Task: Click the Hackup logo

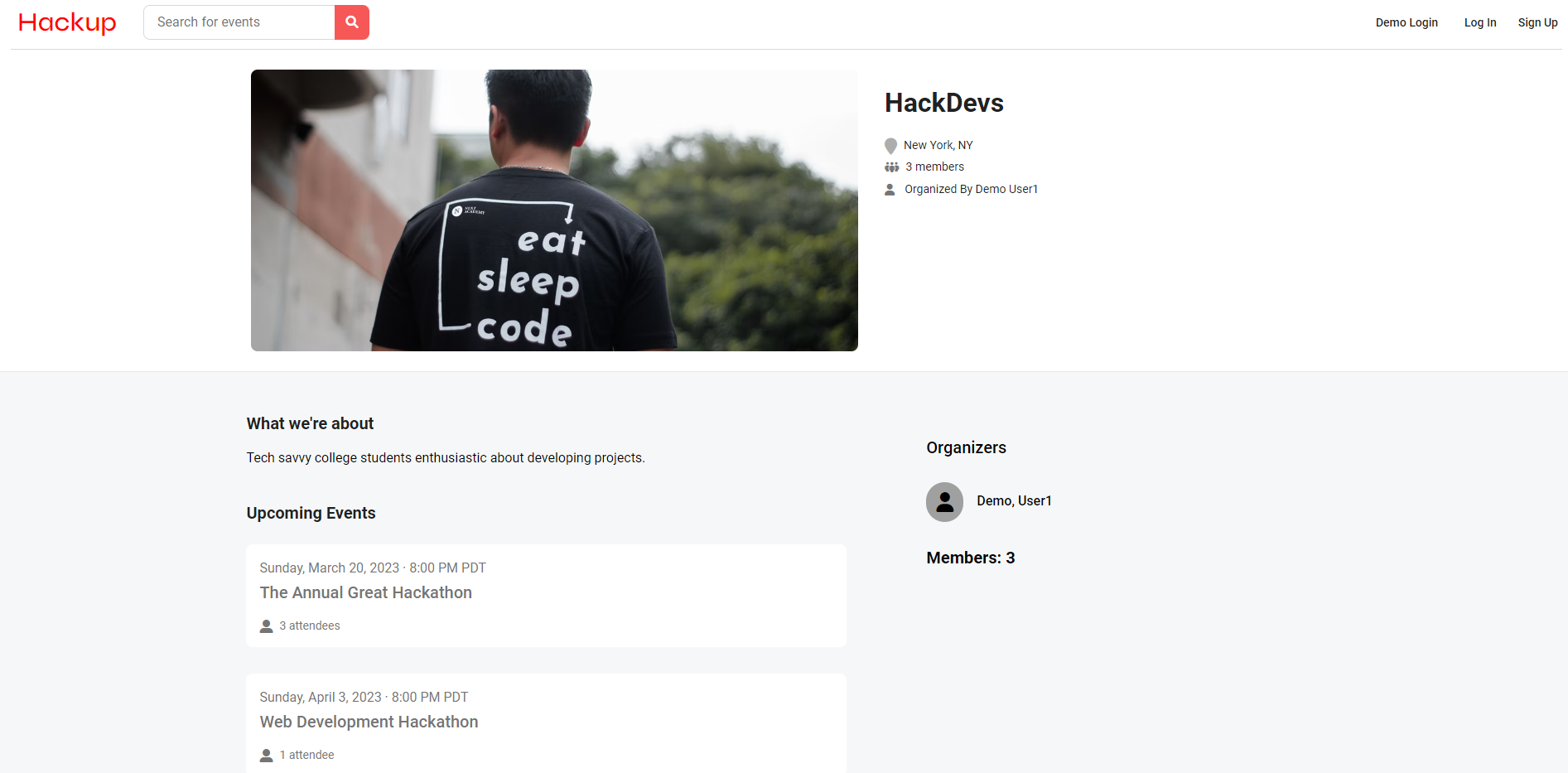Action: pyautogui.click(x=67, y=22)
